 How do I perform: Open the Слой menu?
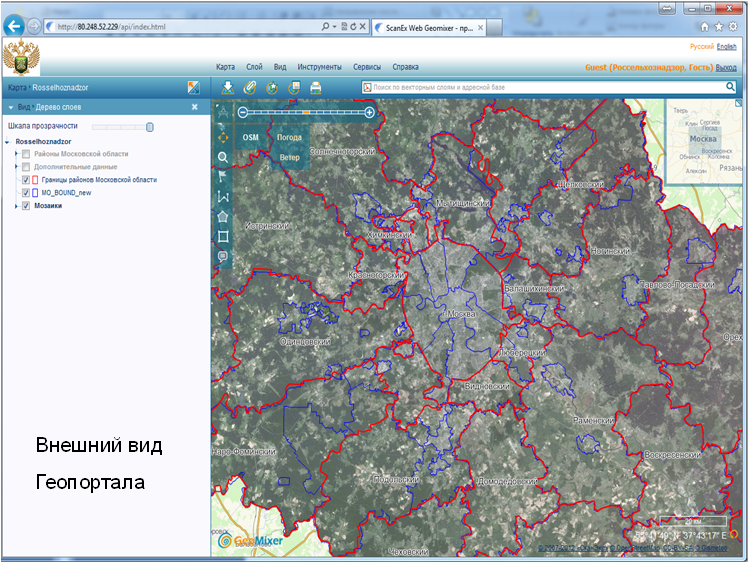tap(254, 67)
